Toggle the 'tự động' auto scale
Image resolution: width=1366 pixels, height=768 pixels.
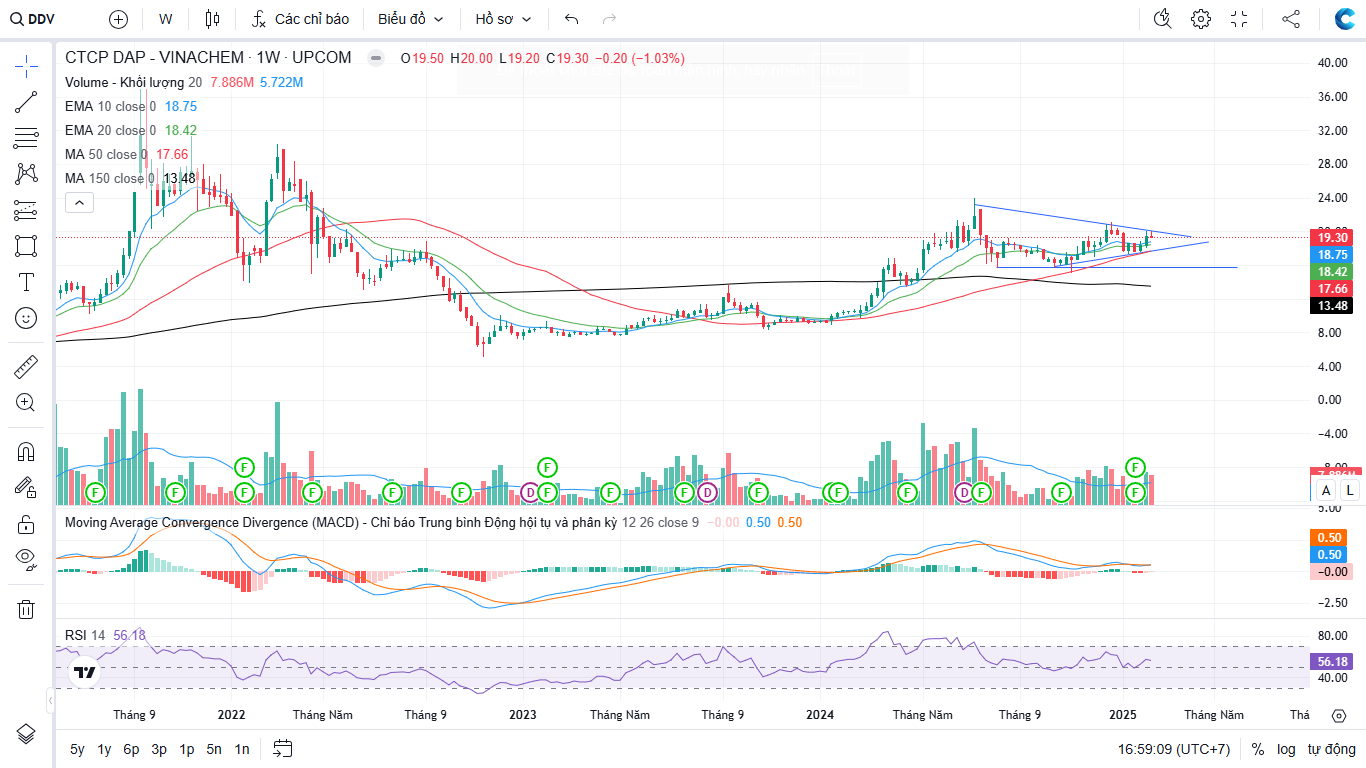[x=1332, y=749]
